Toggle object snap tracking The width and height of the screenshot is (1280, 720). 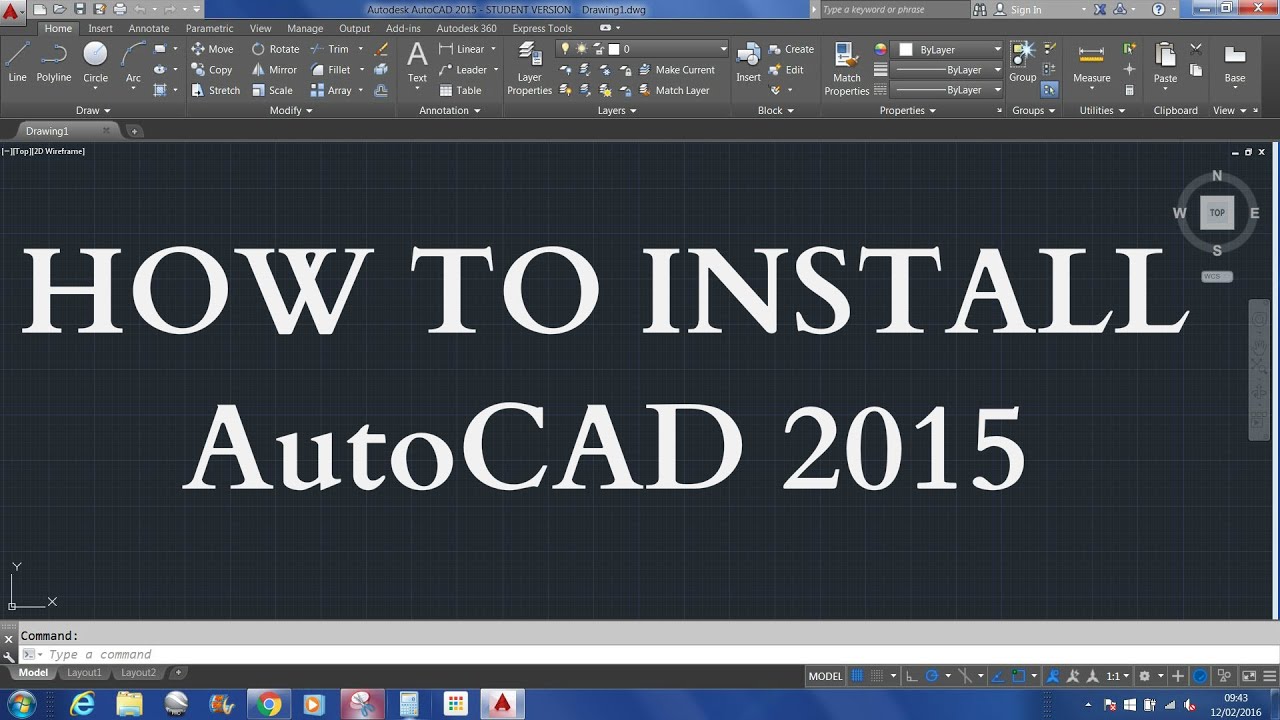[x=997, y=676]
